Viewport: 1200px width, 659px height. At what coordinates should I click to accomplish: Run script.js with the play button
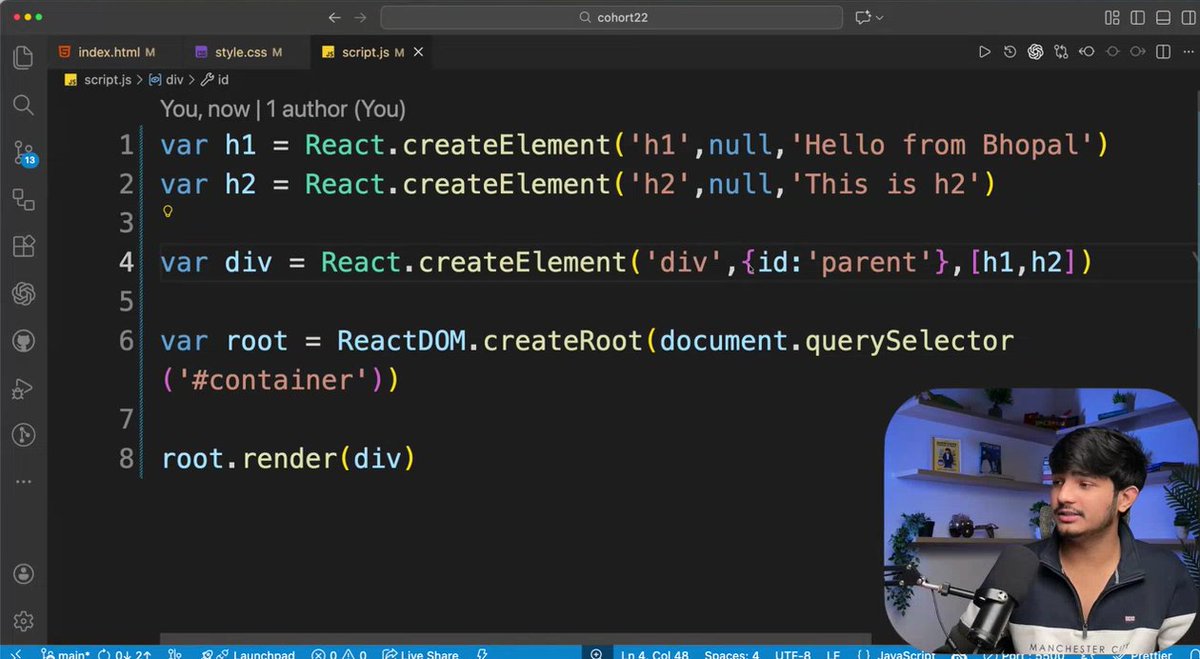pos(985,51)
